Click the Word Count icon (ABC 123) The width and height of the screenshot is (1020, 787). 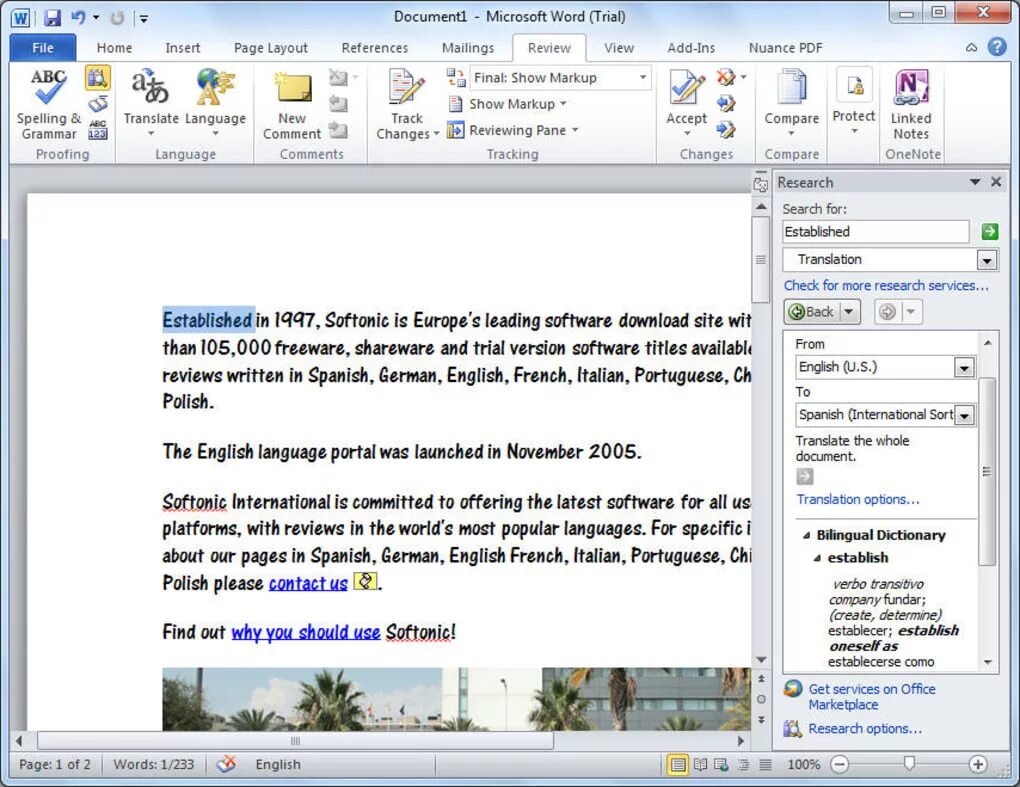click(98, 129)
